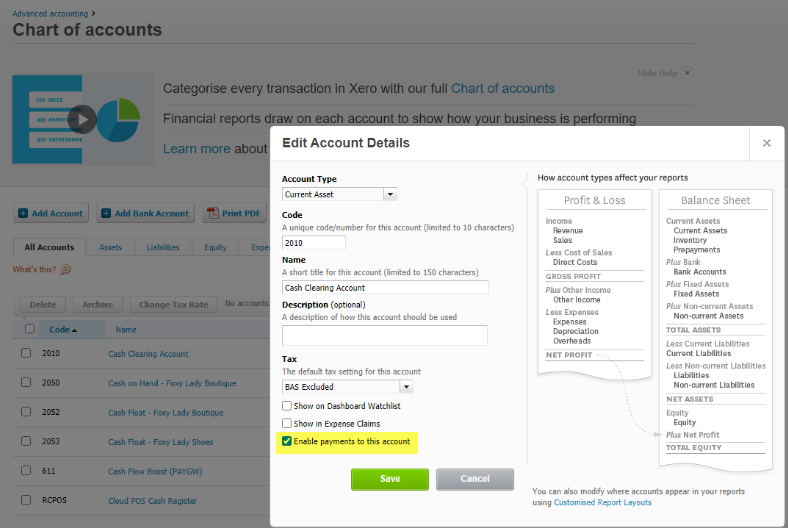Image resolution: width=788 pixels, height=528 pixels.
Task: Switch to the All Accounts tab
Action: coord(49,247)
